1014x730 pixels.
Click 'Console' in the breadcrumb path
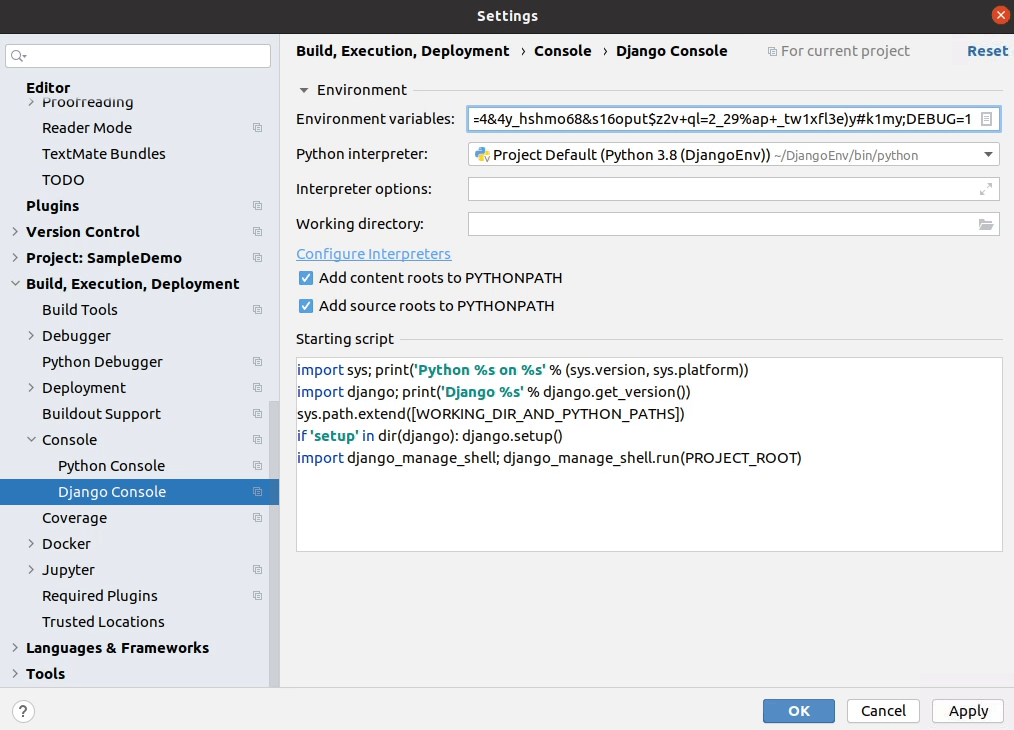563,51
